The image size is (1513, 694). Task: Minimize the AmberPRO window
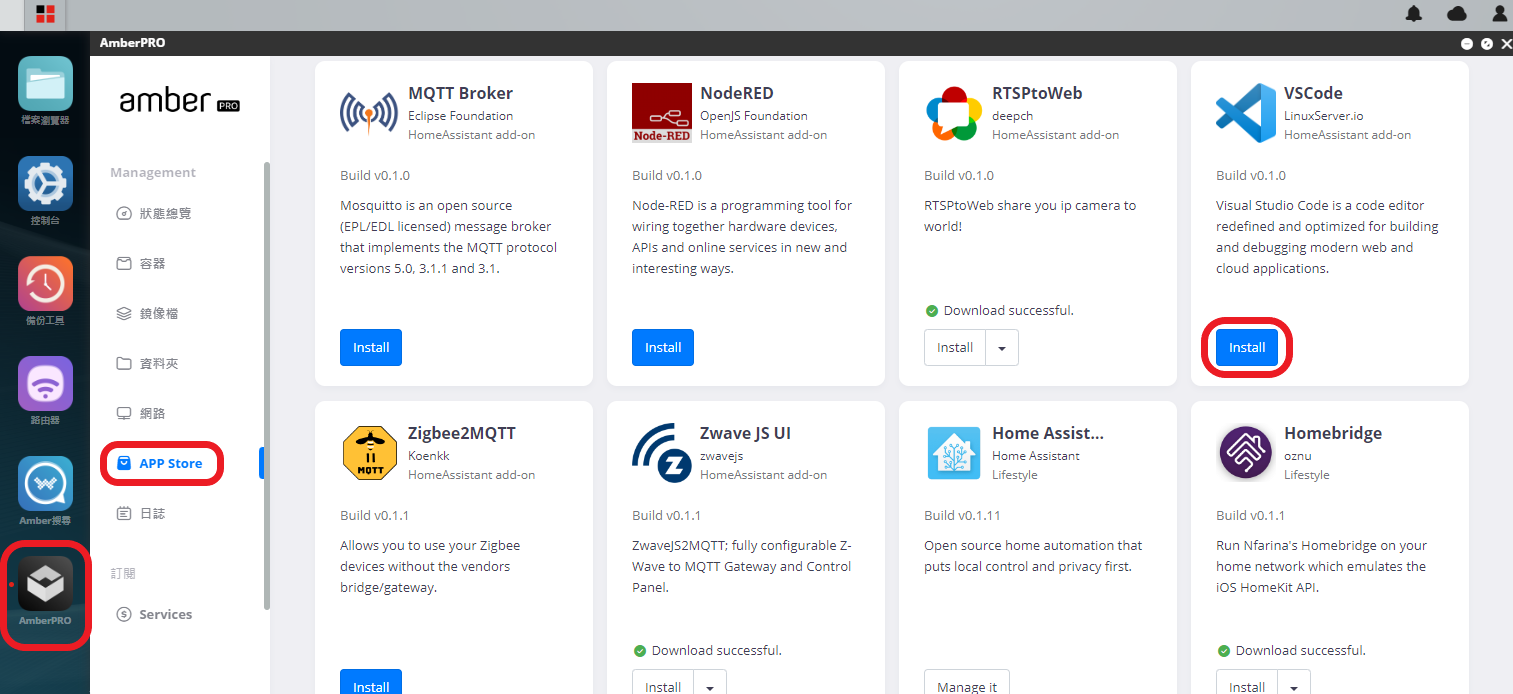(x=1467, y=43)
